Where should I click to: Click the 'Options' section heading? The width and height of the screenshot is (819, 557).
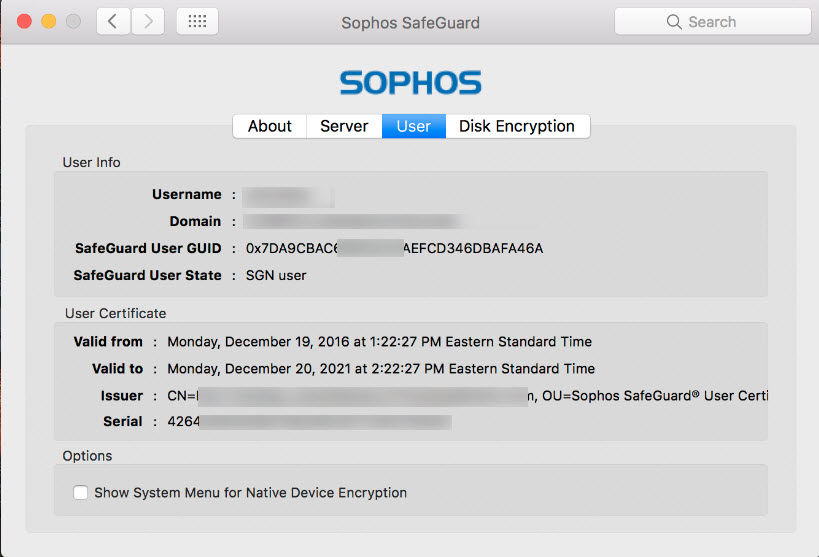[87, 456]
